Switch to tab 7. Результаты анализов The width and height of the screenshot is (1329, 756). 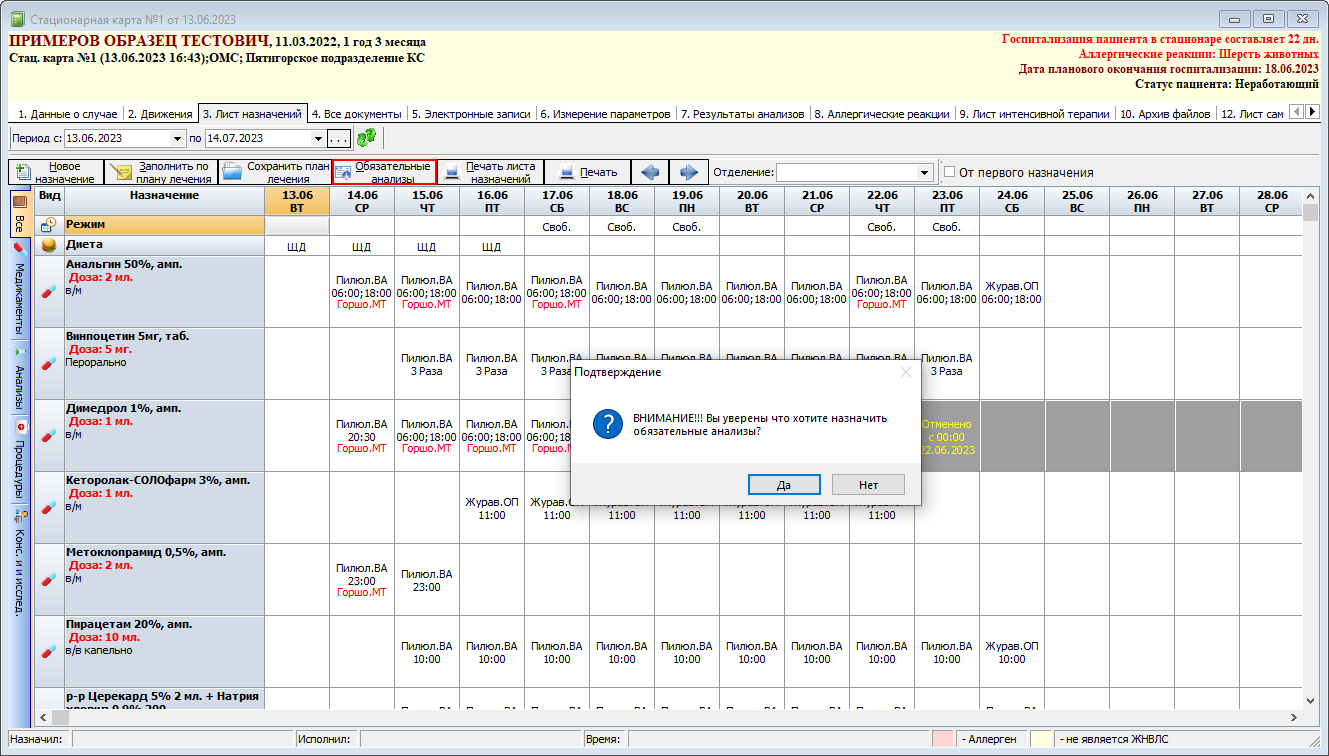tap(742, 114)
